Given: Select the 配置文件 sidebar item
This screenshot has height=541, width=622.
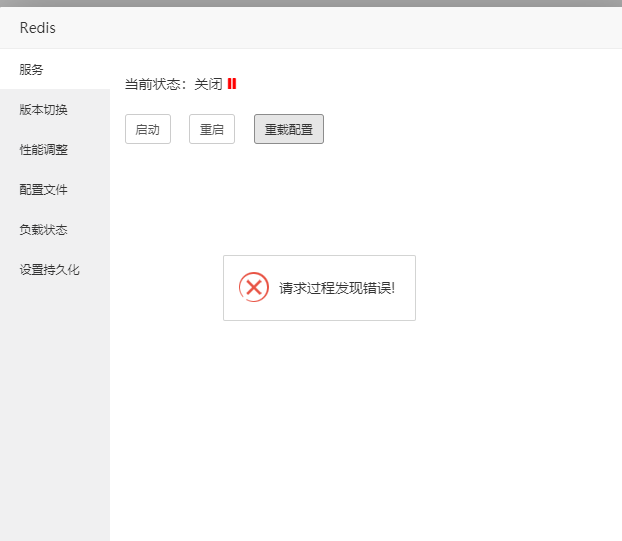Looking at the screenshot, I should [x=55, y=190].
